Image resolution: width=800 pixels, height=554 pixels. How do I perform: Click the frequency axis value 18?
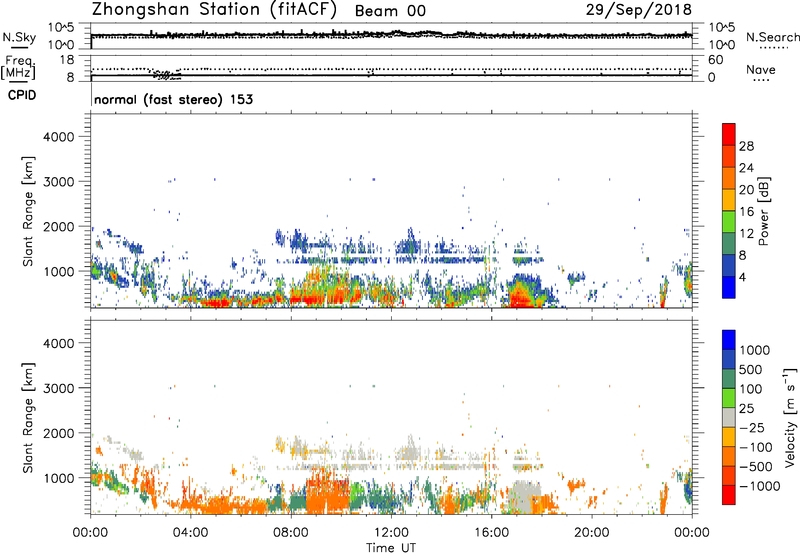coord(67,60)
